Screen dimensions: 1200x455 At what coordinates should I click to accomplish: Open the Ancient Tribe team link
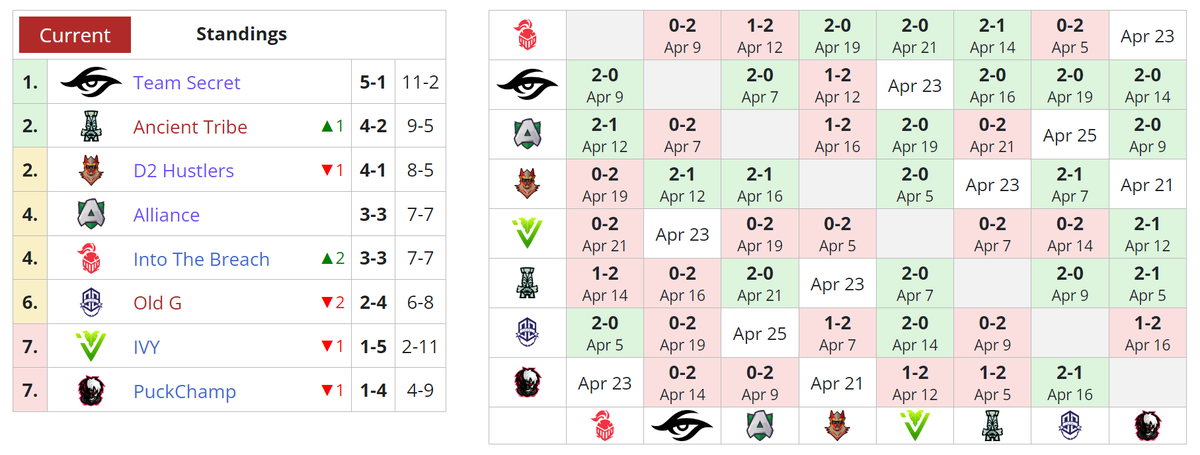coord(190,127)
